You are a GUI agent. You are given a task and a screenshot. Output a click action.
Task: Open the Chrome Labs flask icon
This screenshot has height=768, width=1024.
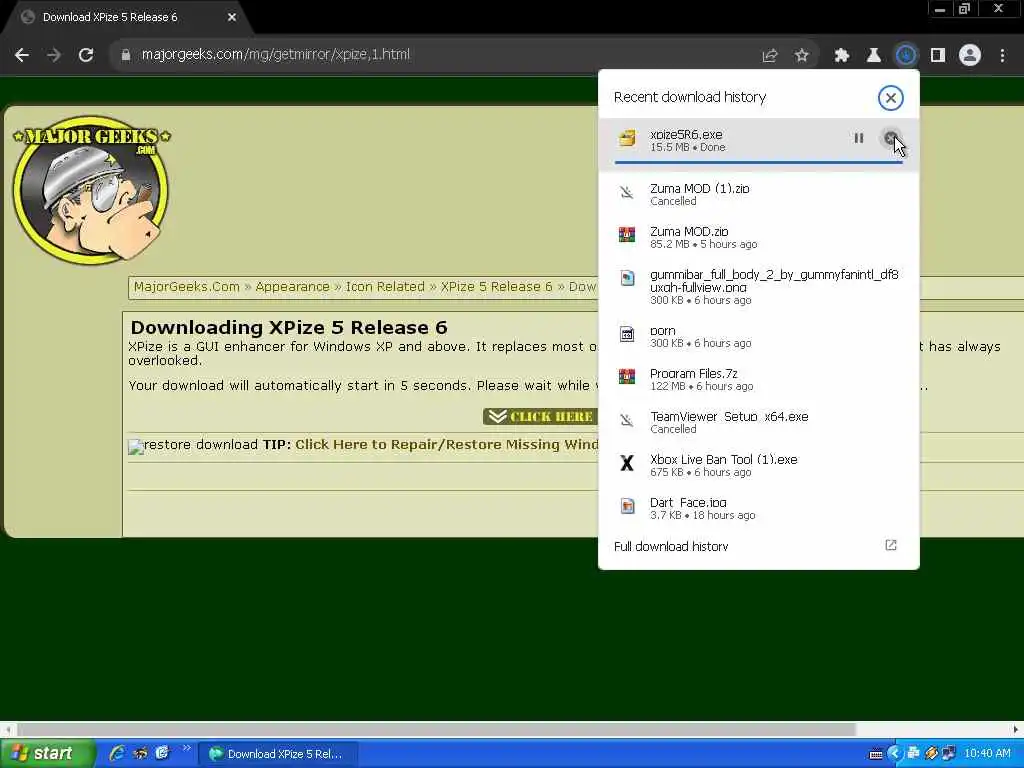point(874,56)
